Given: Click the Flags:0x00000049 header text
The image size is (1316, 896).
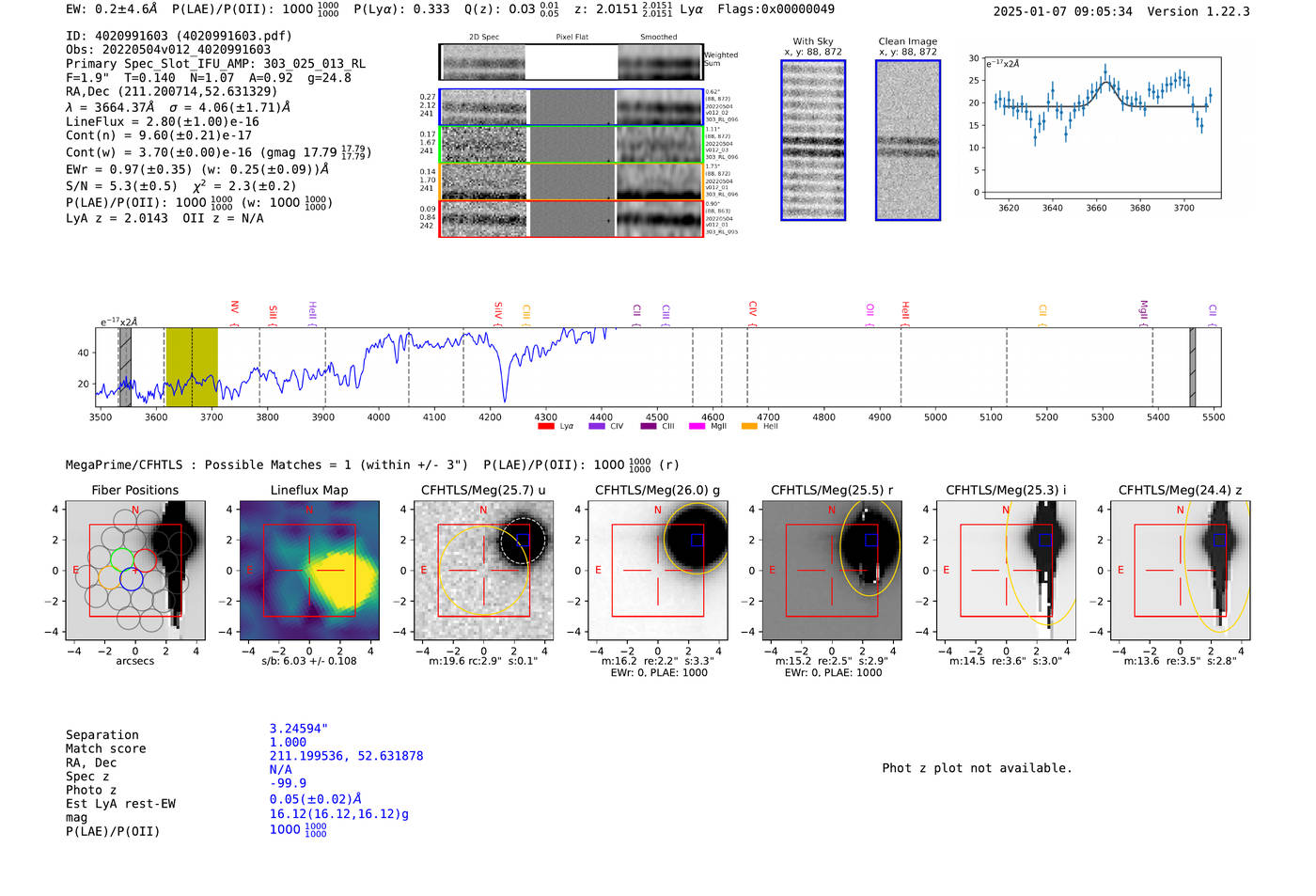Looking at the screenshot, I should pyautogui.click(x=776, y=9).
